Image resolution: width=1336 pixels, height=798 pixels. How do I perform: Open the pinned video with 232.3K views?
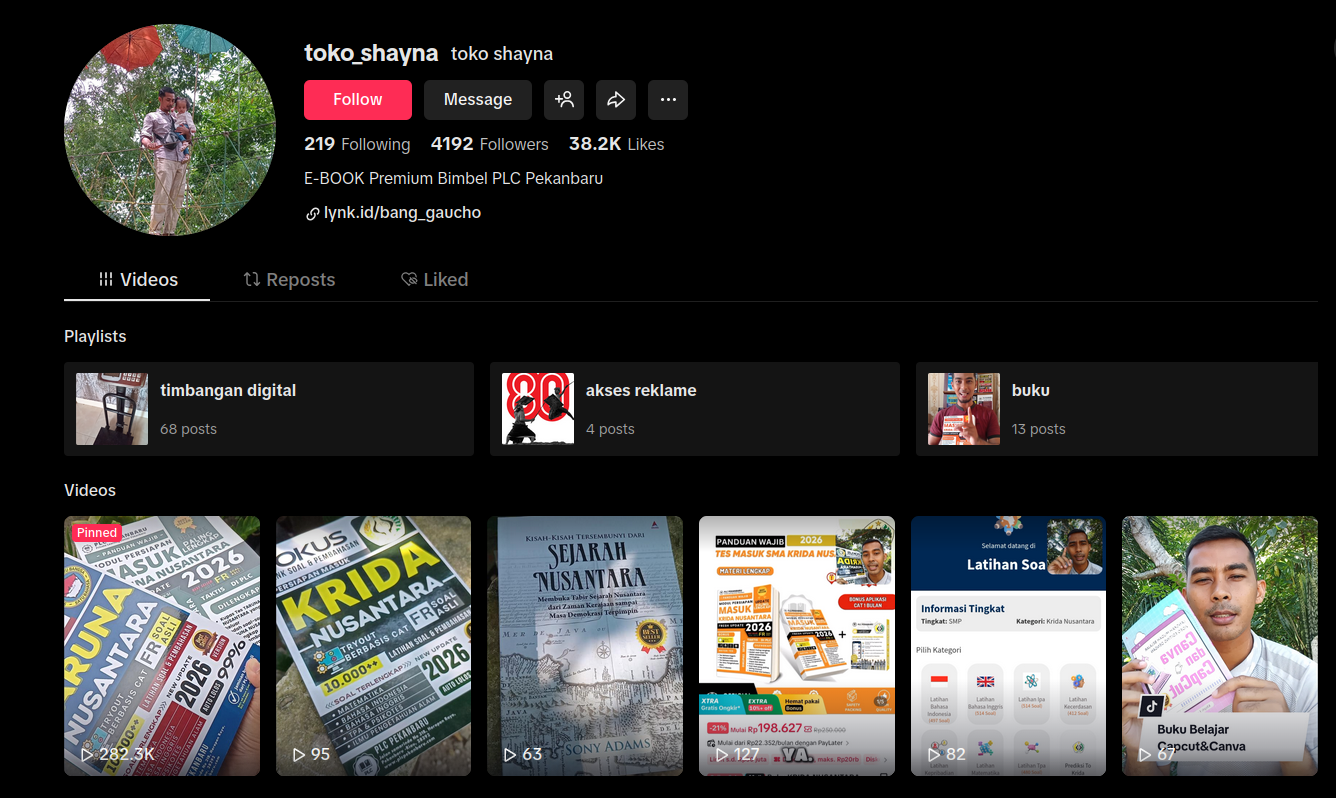(x=162, y=645)
